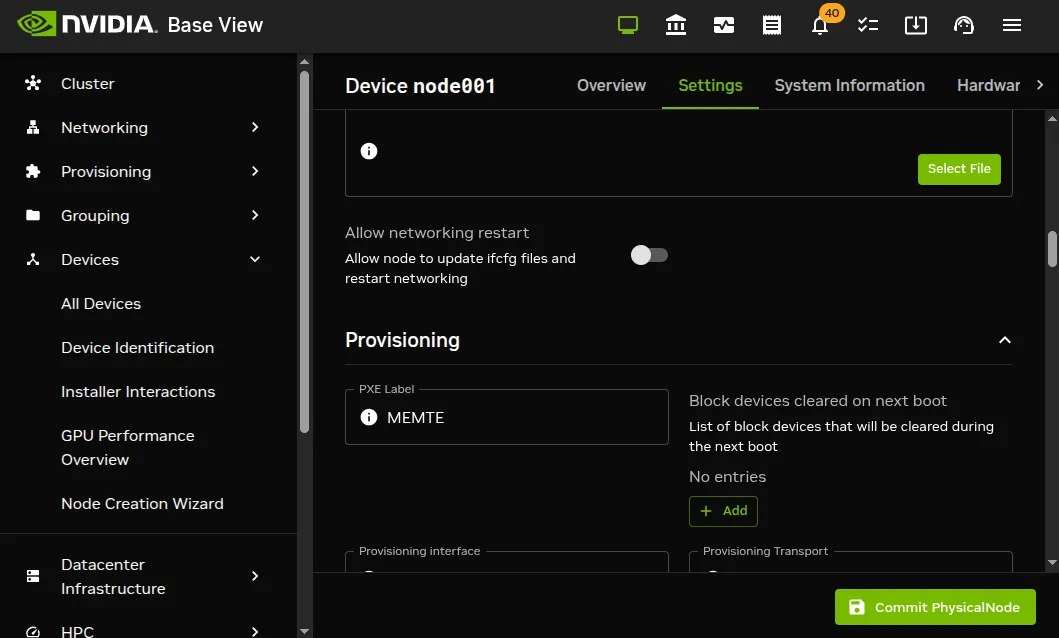The width and height of the screenshot is (1059, 638).
Task: Open Device Identification page
Action: [x=137, y=348]
